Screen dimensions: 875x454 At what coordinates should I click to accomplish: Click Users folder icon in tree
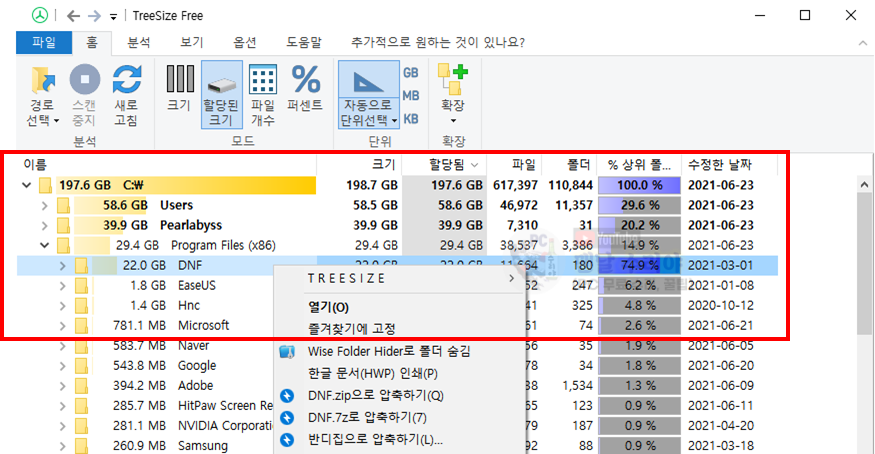point(64,206)
